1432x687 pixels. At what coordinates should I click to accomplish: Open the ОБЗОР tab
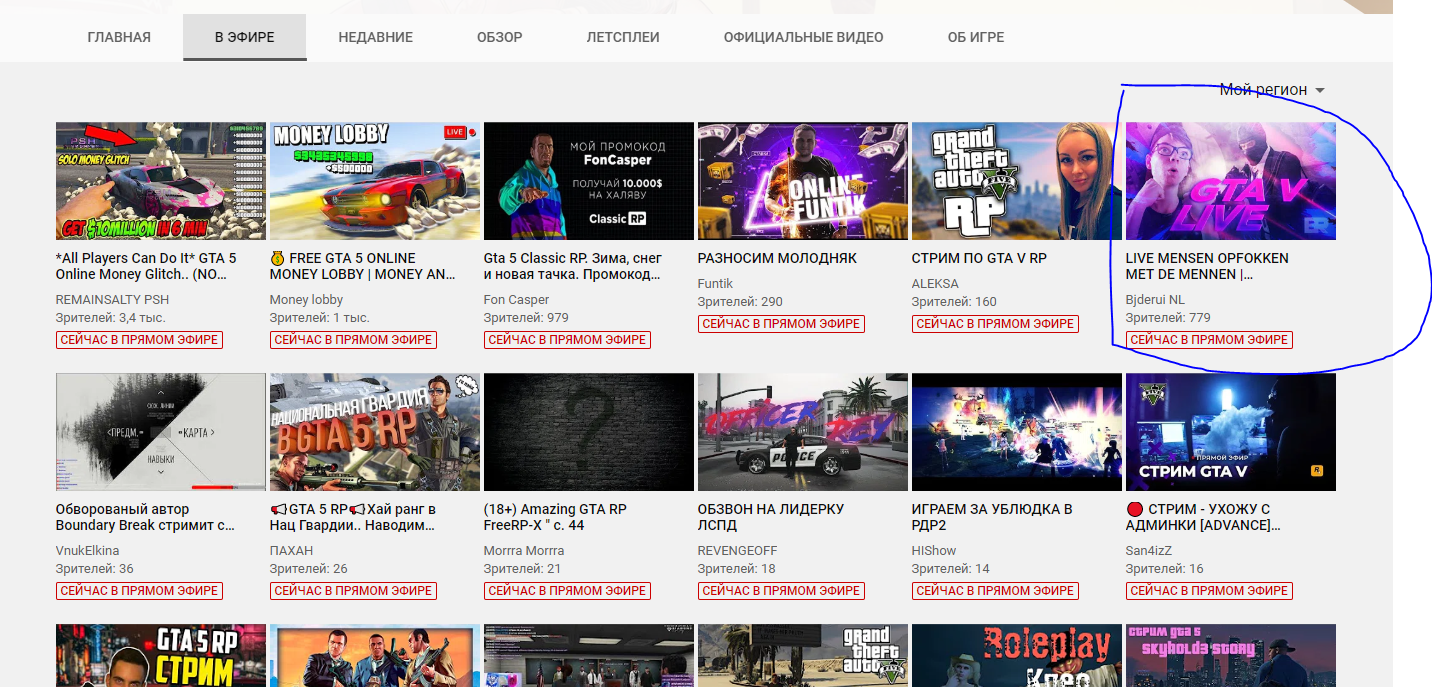click(499, 38)
